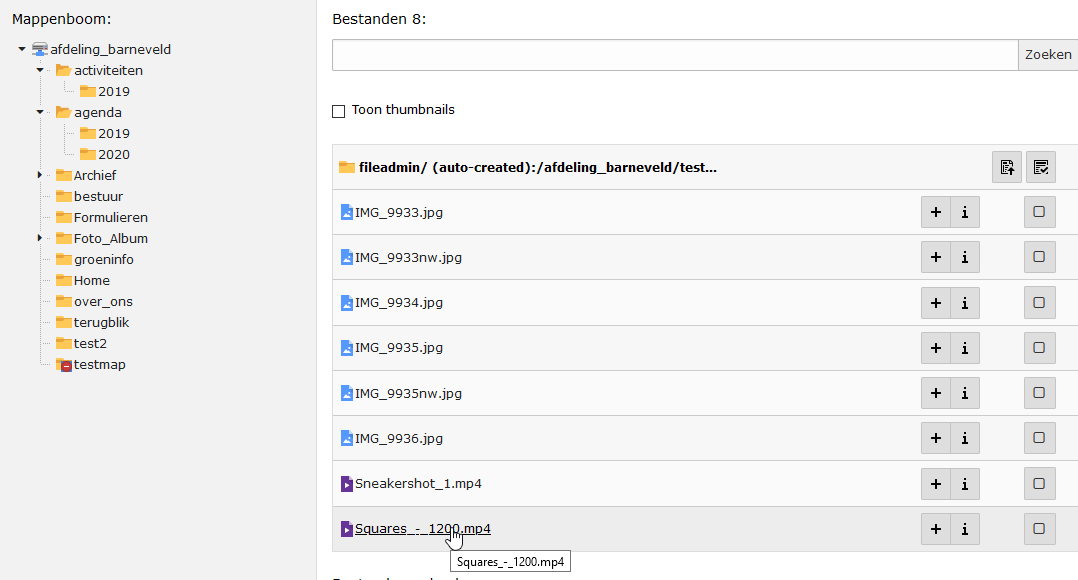Open info icon for IMG_9934.jpg
Viewport: 1078px width, 580px height.
click(965, 303)
